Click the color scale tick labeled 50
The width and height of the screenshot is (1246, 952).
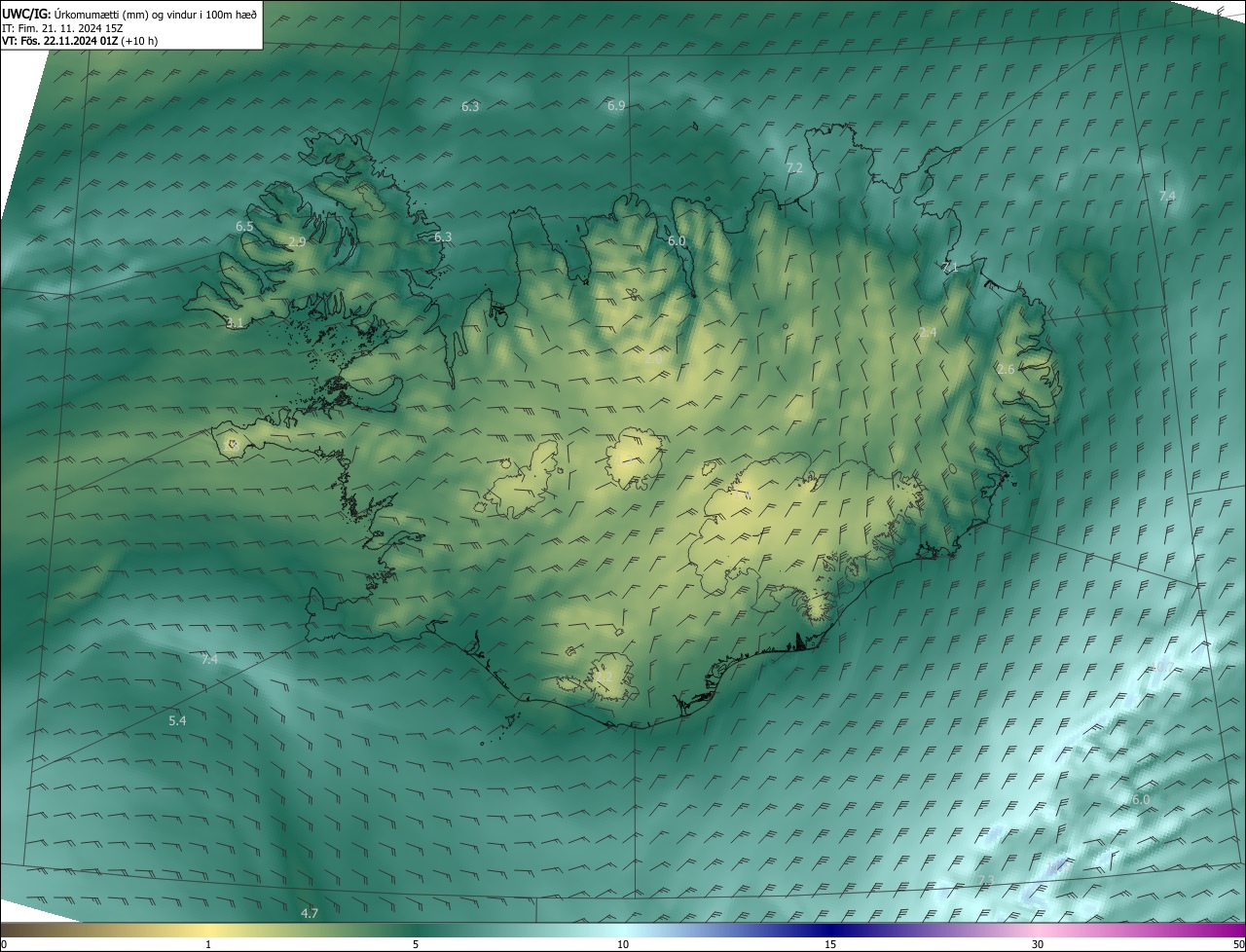(x=1238, y=944)
